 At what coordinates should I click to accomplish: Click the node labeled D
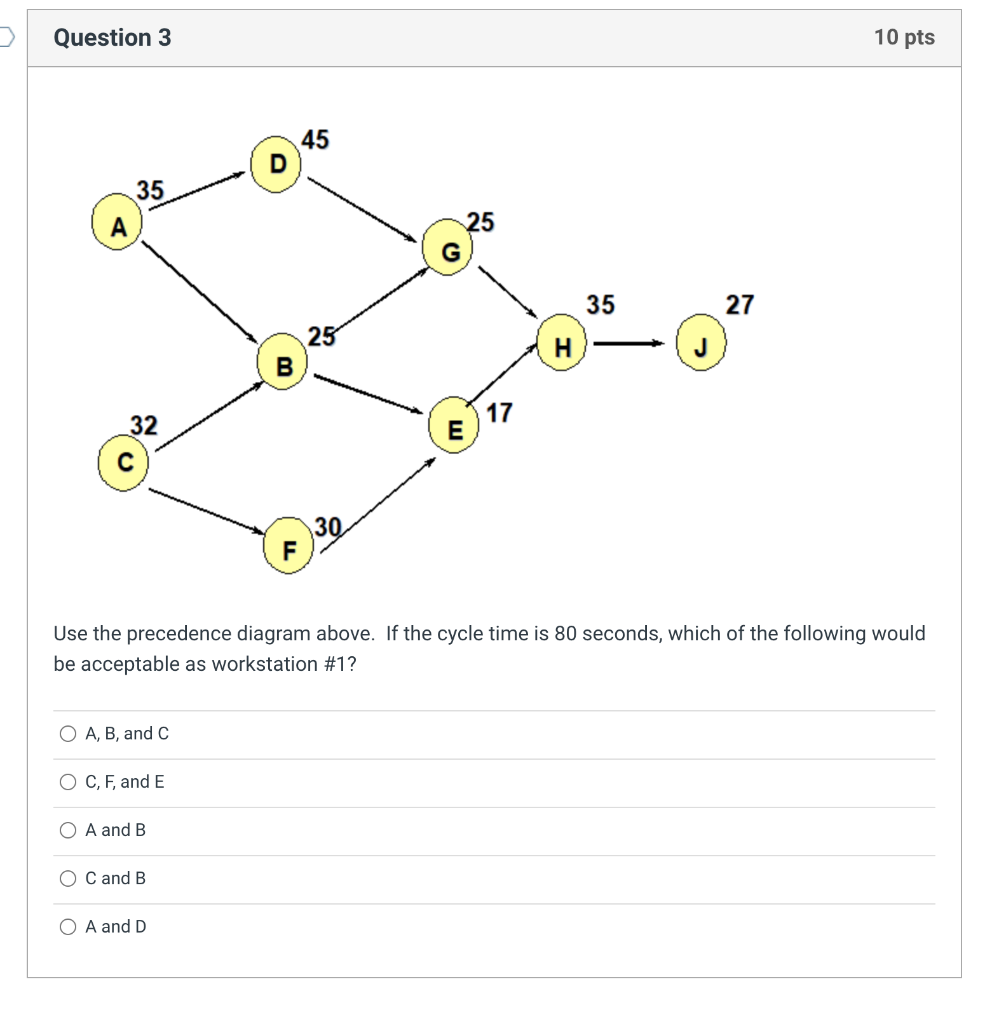click(x=276, y=162)
